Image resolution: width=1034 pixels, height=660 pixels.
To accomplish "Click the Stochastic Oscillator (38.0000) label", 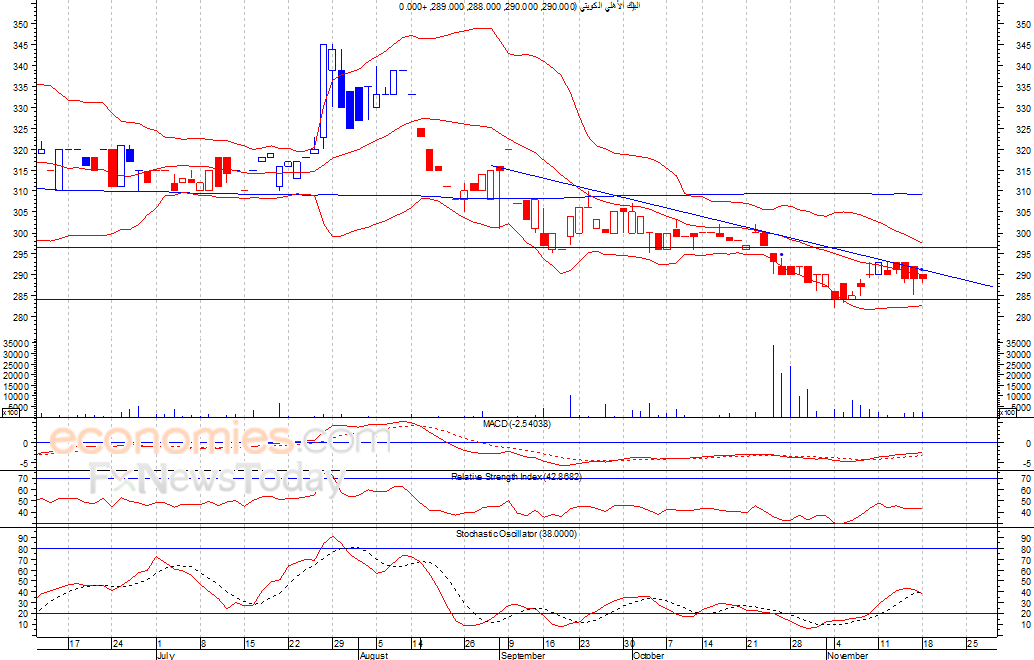I will (x=516, y=533).
